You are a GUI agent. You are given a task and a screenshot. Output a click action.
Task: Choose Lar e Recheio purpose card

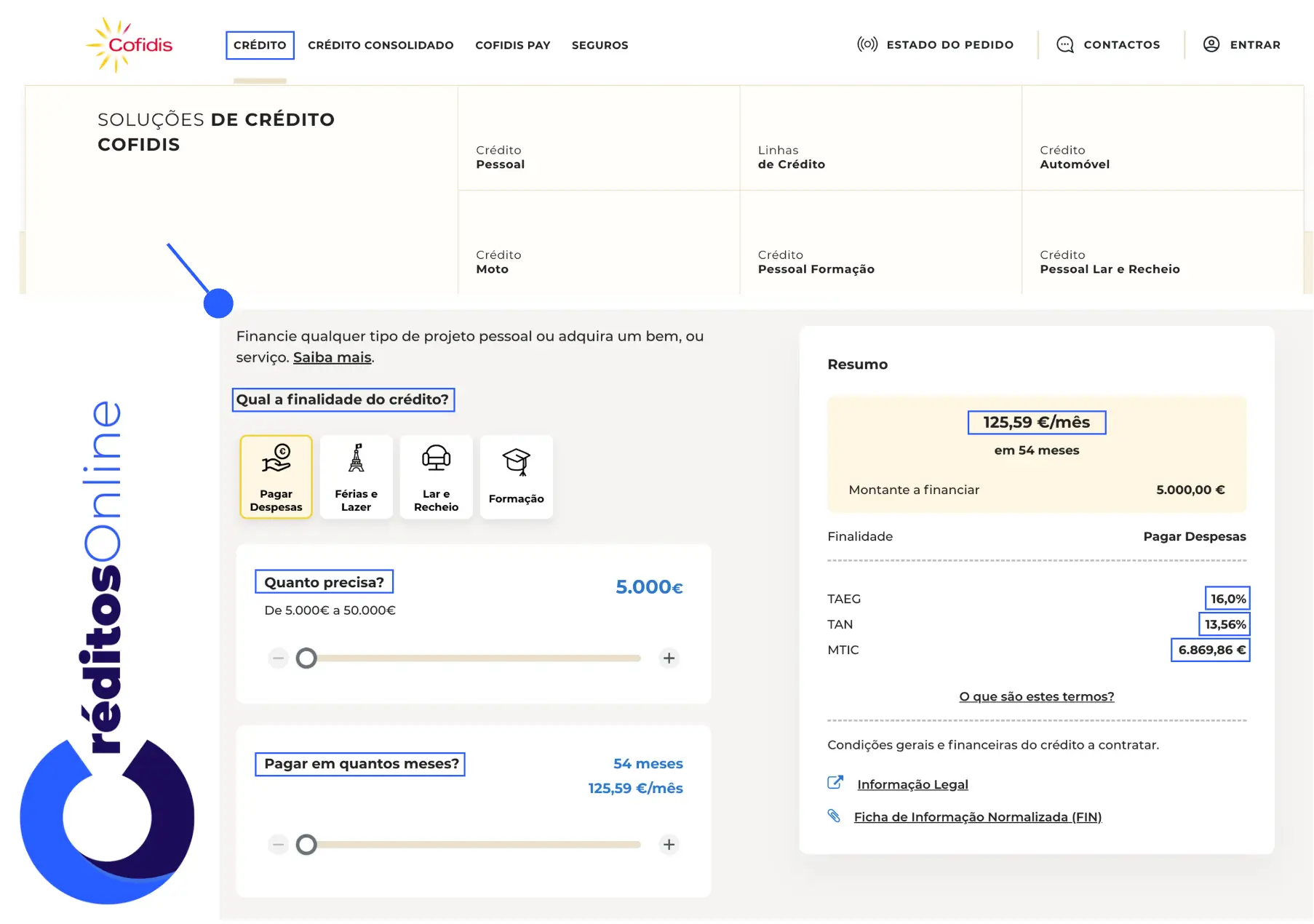click(x=437, y=477)
